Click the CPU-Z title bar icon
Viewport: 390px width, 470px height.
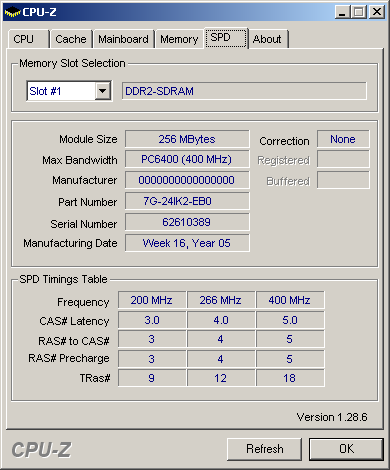click(12, 12)
